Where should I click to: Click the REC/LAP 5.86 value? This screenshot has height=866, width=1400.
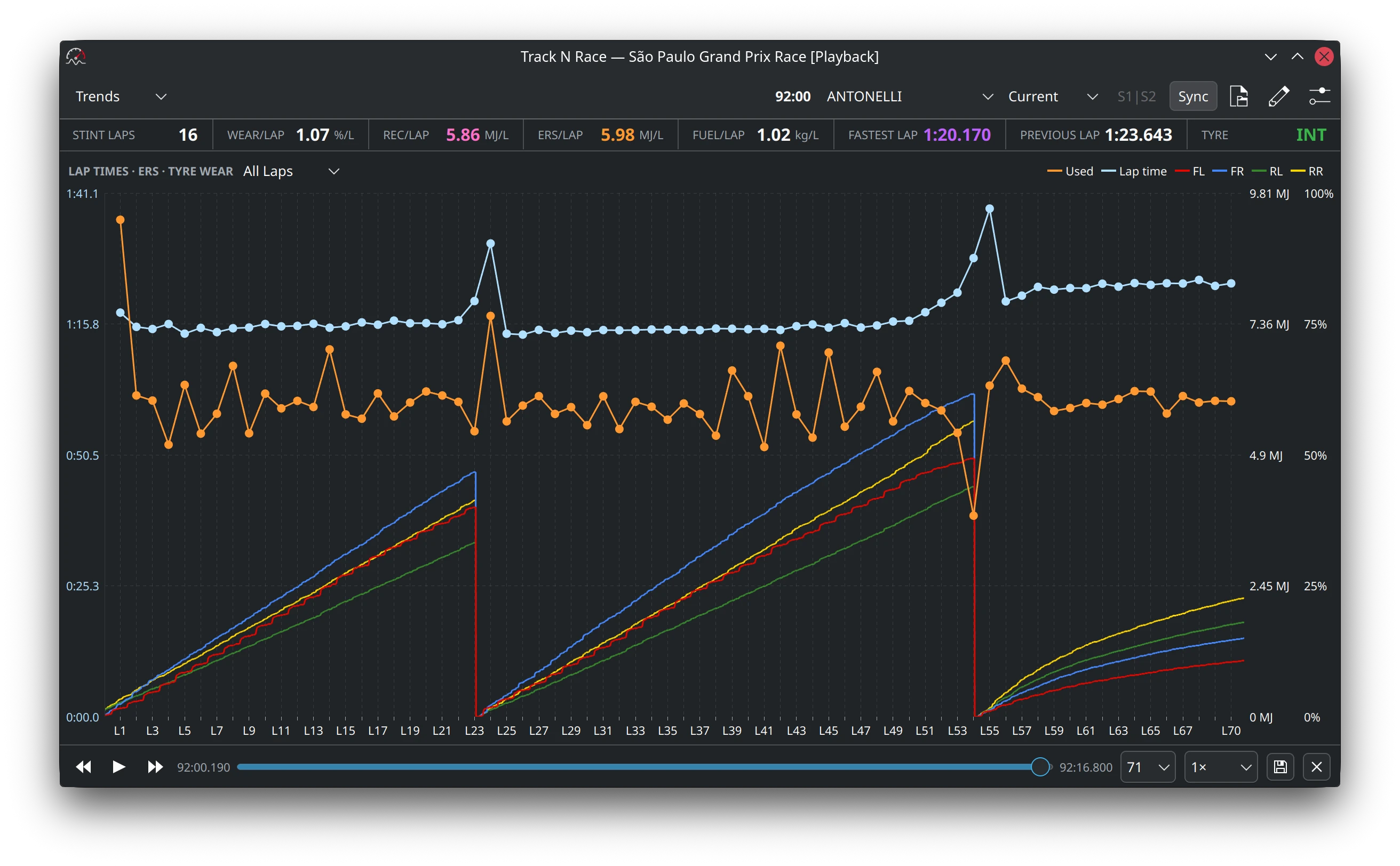tap(463, 134)
